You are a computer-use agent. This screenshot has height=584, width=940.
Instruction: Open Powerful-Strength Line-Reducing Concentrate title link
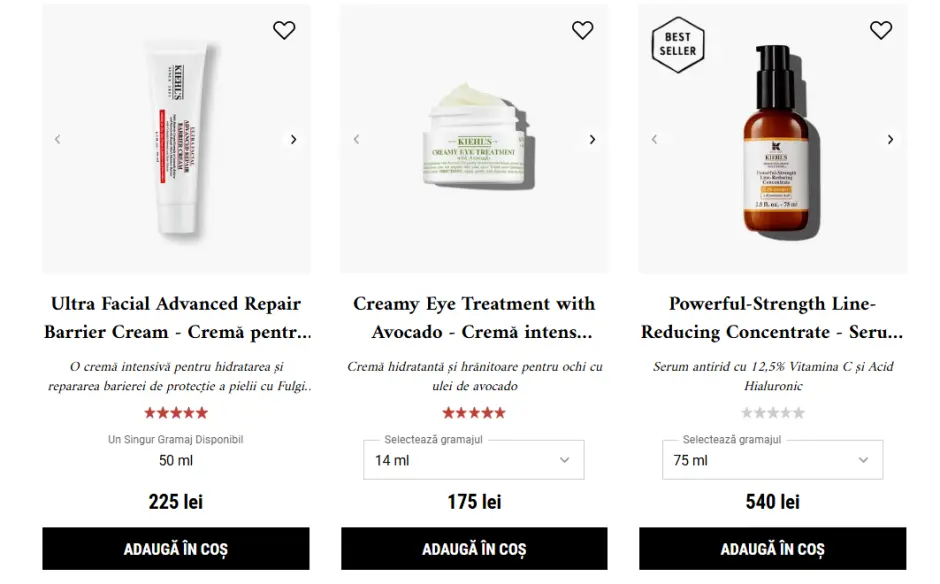click(x=772, y=317)
